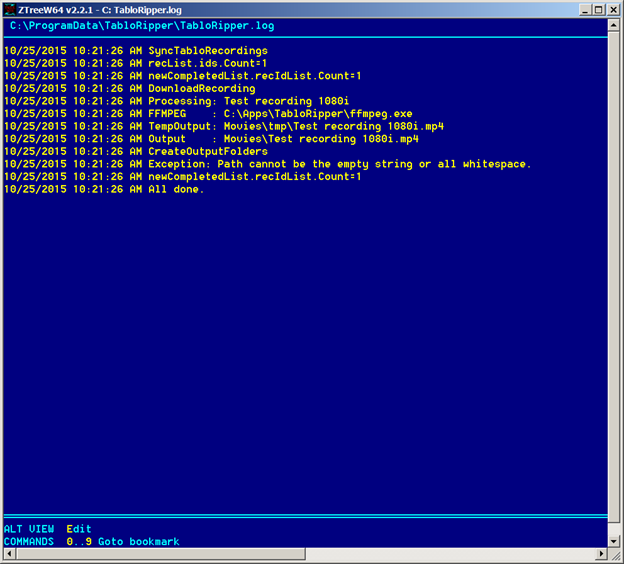This screenshot has height=564, width=624.
Task: Click the 'Processing: Test recording 1080i' line
Action: pyautogui.click(x=177, y=101)
